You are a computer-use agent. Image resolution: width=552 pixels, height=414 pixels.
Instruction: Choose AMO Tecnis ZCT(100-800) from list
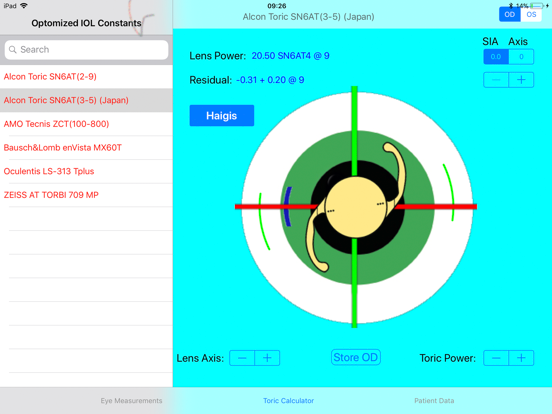[x=86, y=124]
